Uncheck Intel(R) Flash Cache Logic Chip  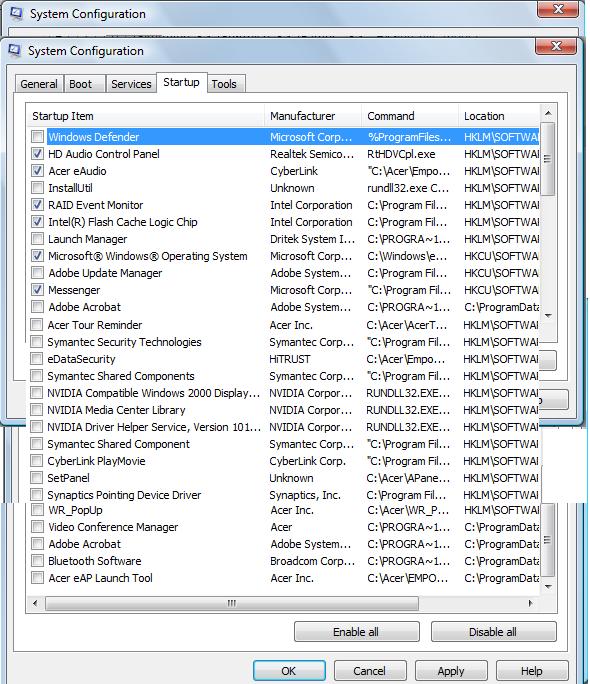[38, 222]
